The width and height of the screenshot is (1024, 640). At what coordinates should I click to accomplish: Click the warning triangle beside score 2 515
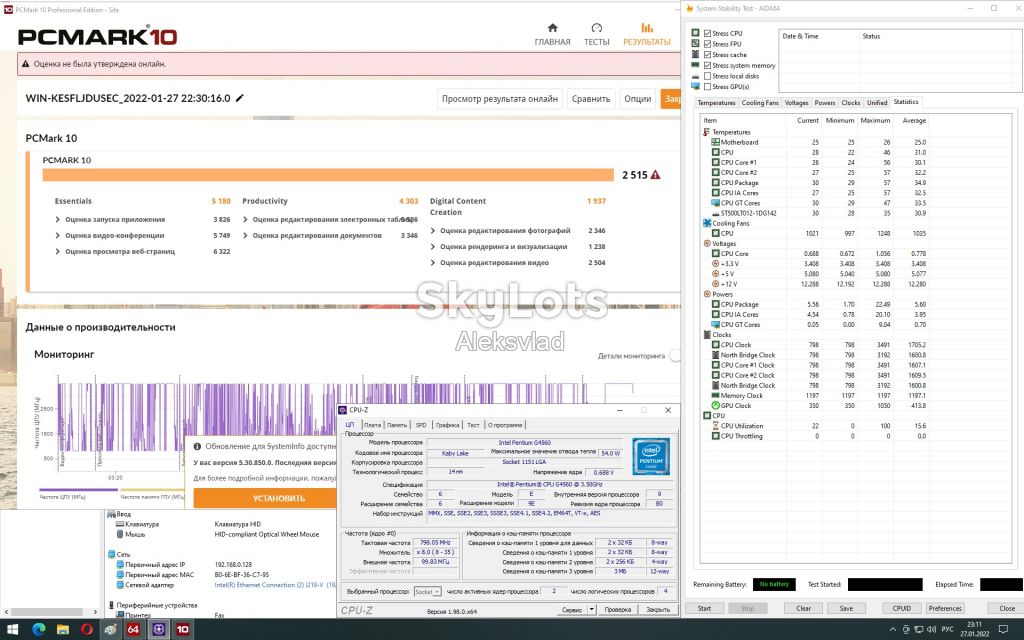[x=655, y=174]
